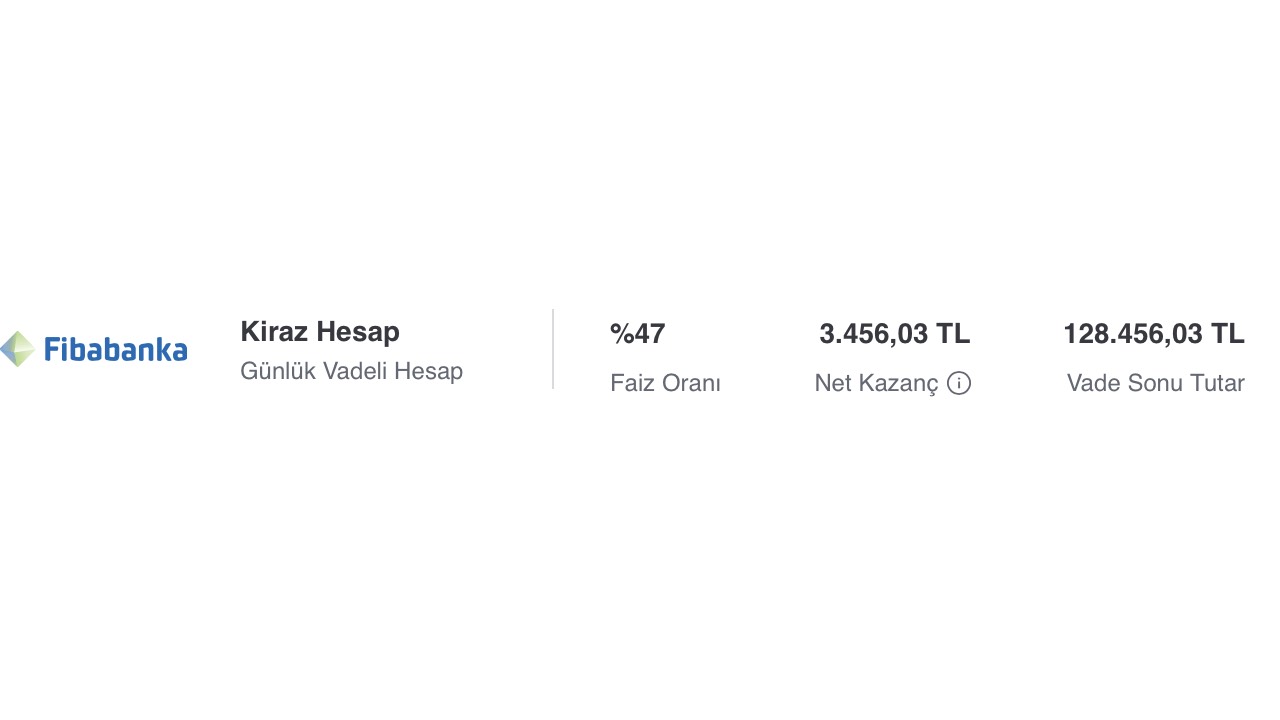Image resolution: width=1280 pixels, height=720 pixels.
Task: Select the Günlük Vadeli Hesap subtitle
Action: 351,371
